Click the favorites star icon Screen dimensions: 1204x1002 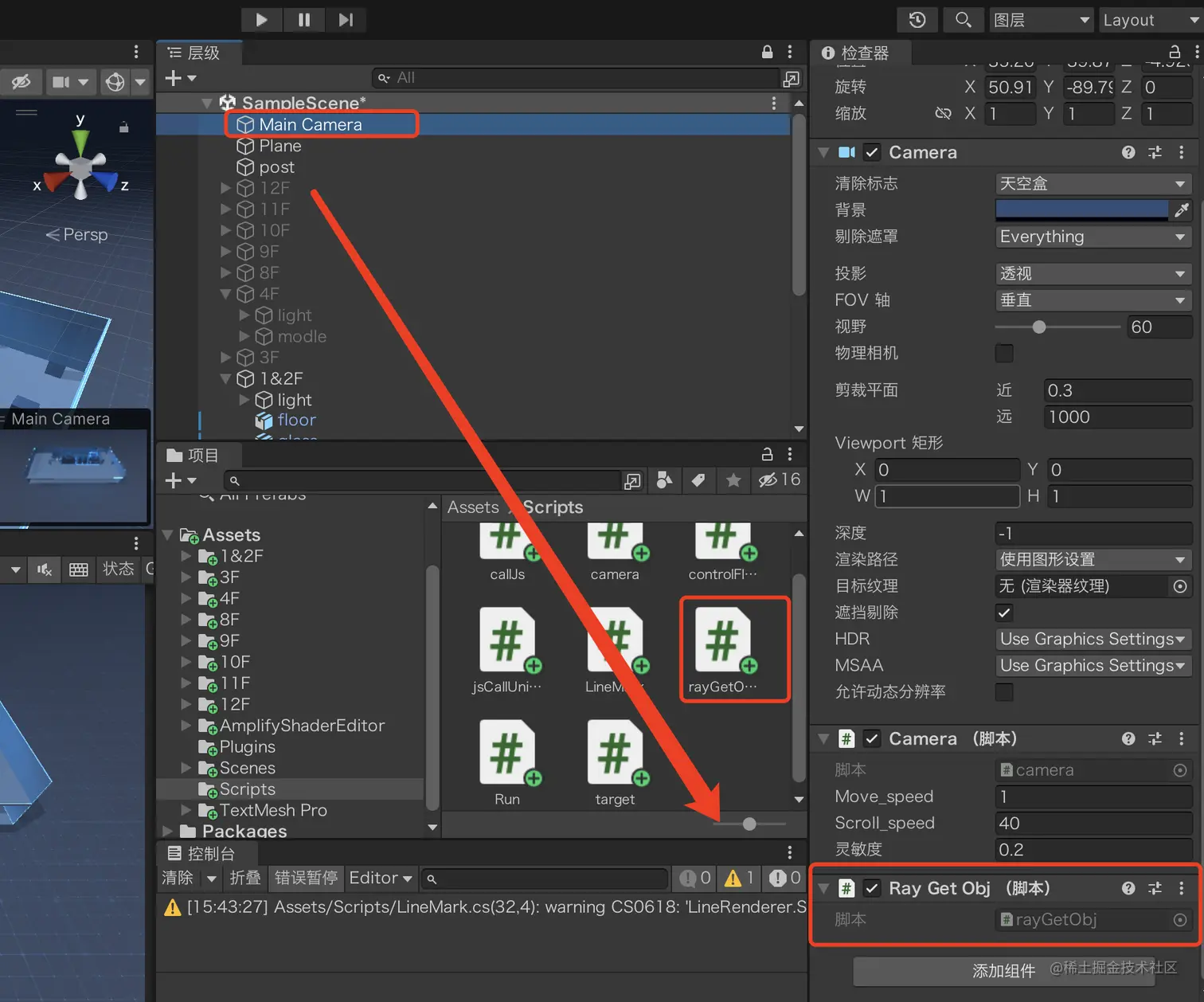pyautogui.click(x=733, y=479)
